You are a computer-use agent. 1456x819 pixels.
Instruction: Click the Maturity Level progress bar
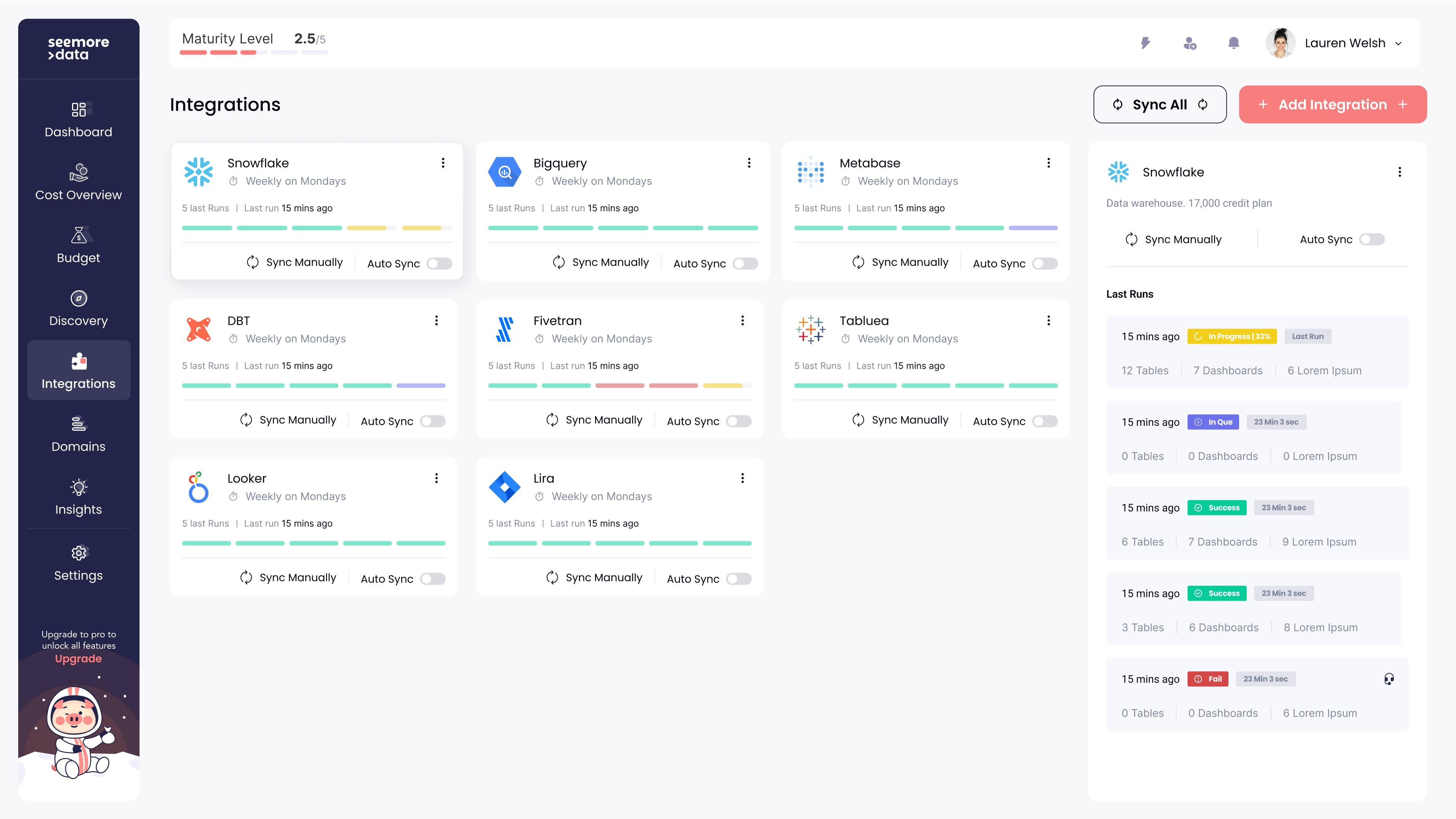tap(254, 53)
